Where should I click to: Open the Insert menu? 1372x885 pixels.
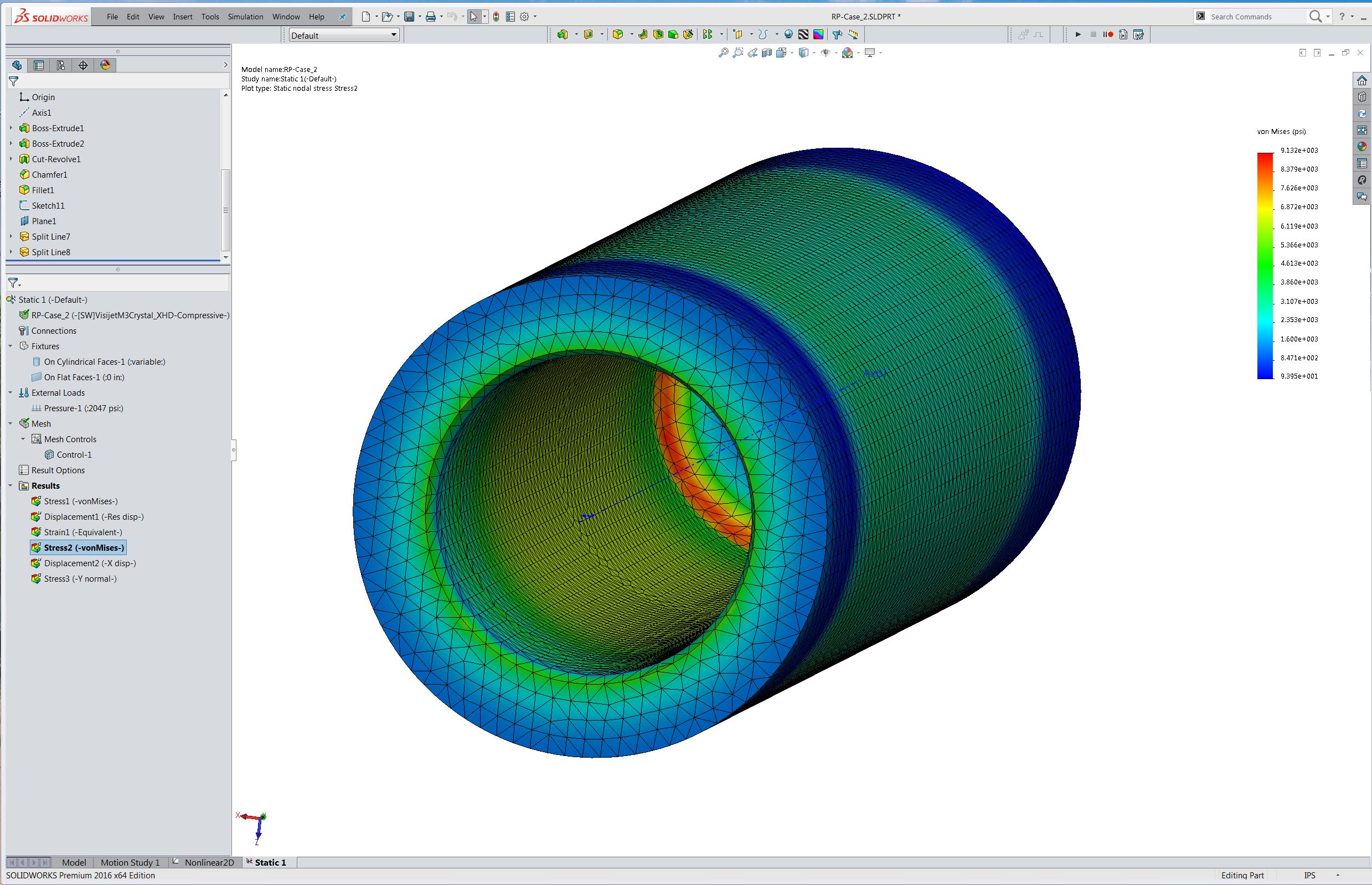coord(183,17)
